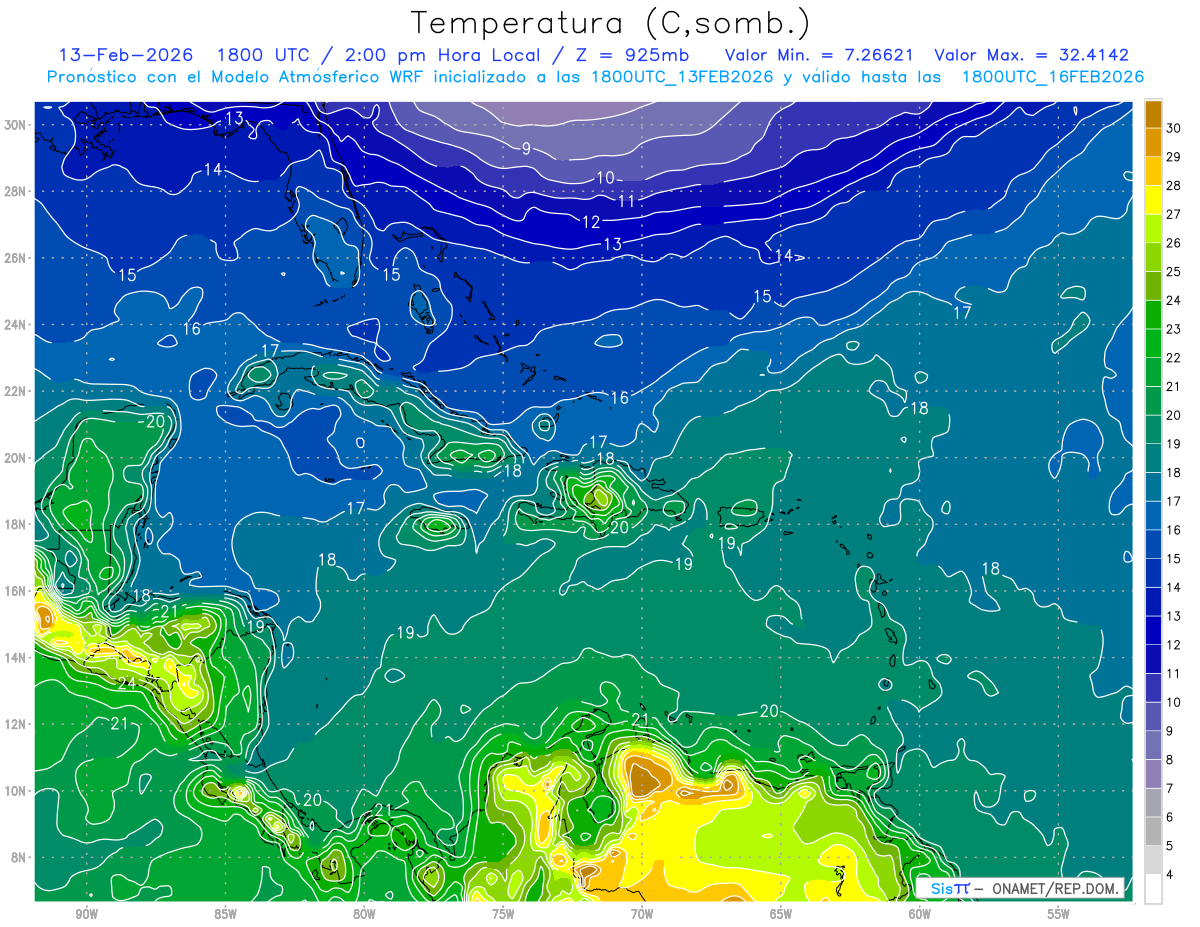Click the 'ONAMET/REP.DOM.' credit label
The image size is (1200, 927).
coord(1055,888)
